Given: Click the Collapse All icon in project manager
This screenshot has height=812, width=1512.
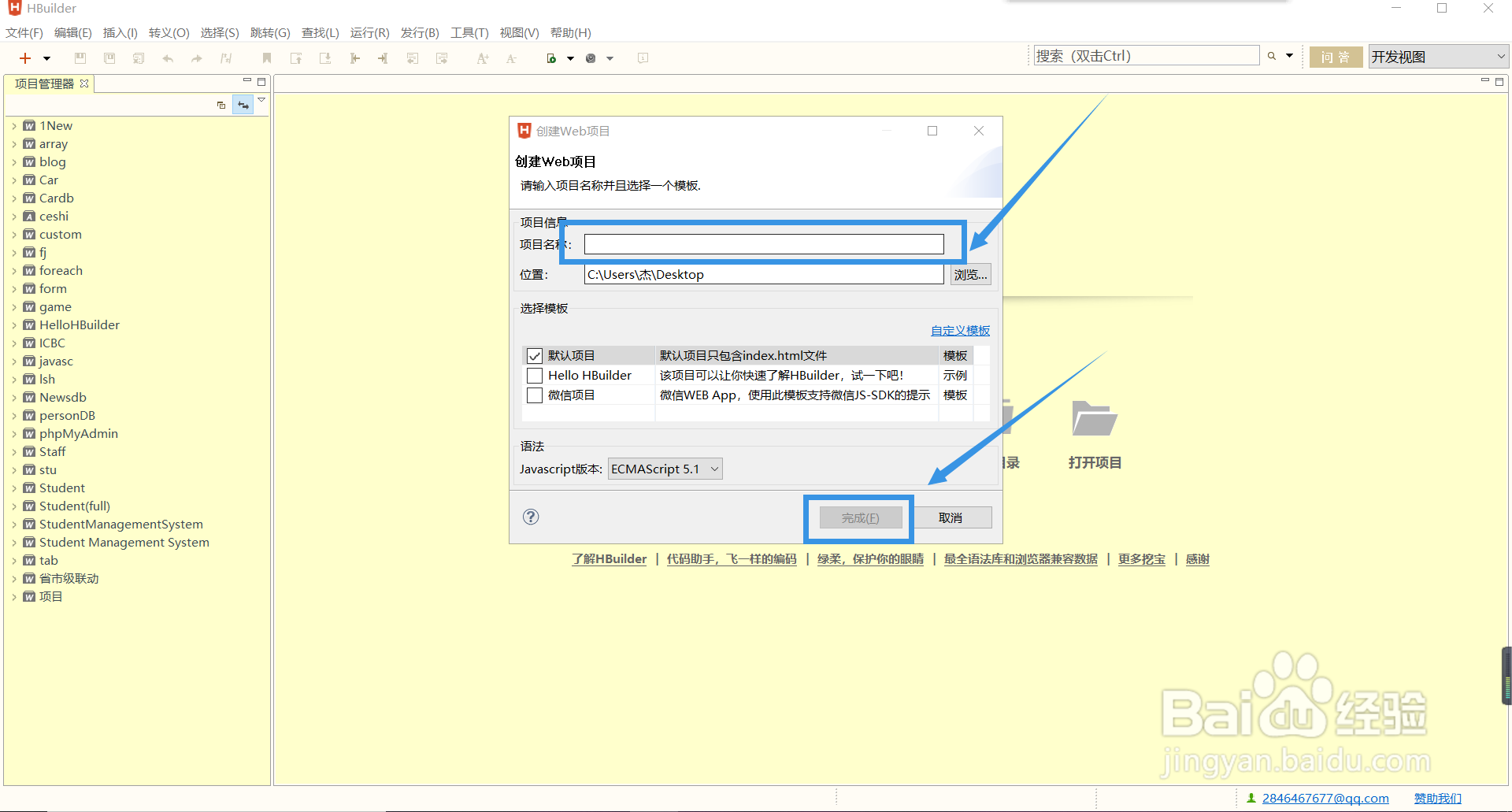Looking at the screenshot, I should pos(221,105).
